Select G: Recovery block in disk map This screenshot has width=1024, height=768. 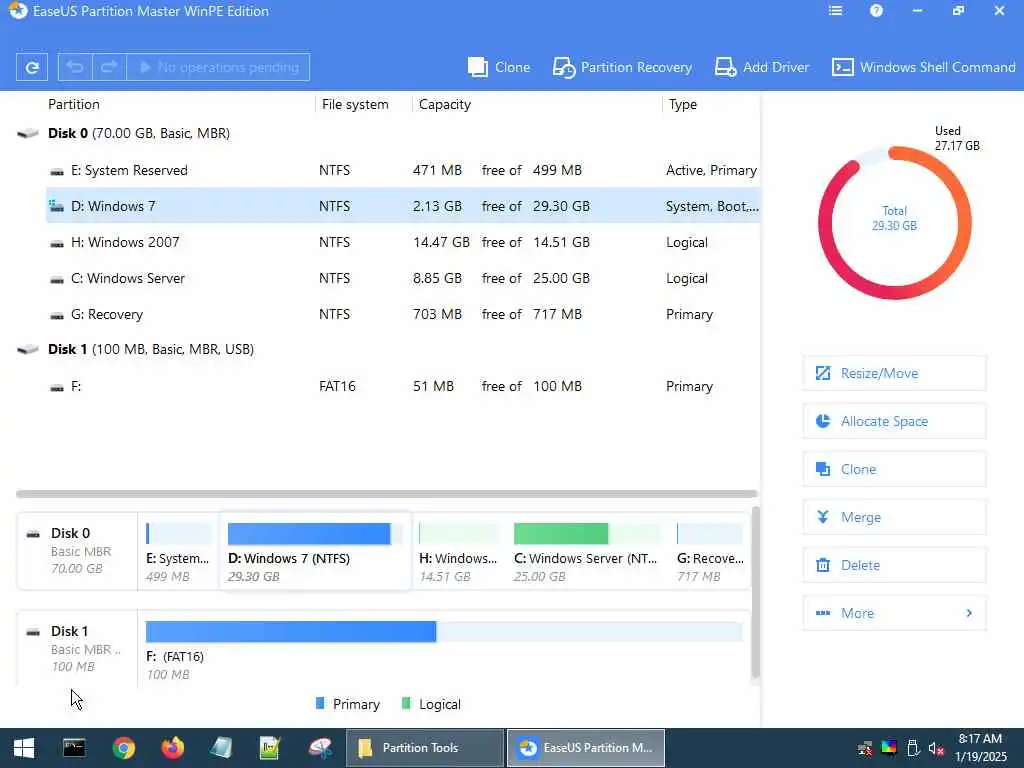pos(711,552)
